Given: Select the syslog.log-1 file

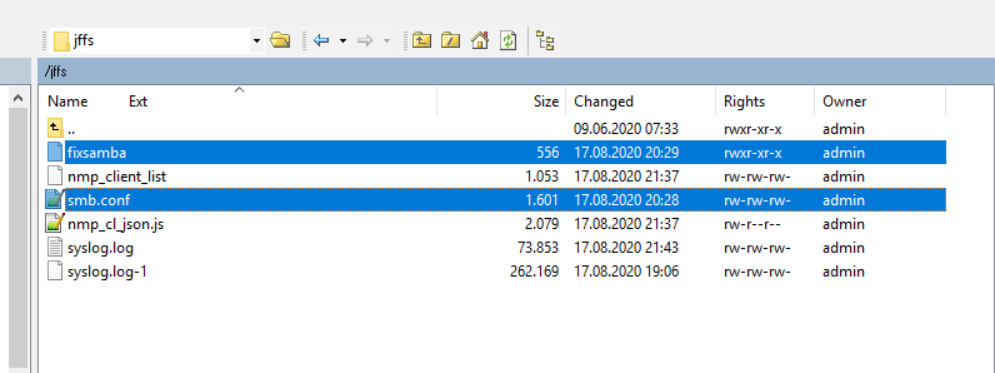Looking at the screenshot, I should [x=496, y=272].
